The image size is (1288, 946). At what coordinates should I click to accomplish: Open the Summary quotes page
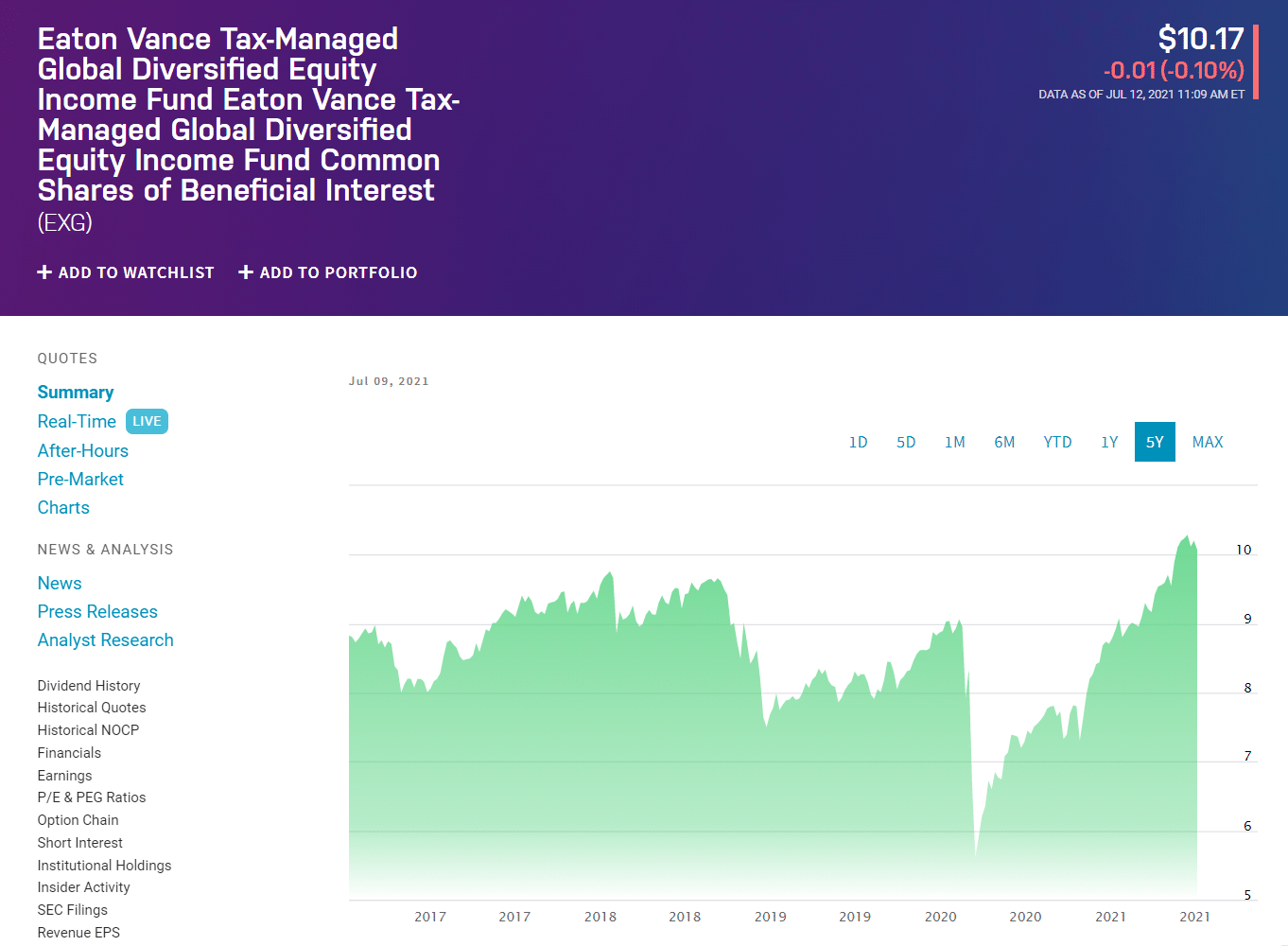pyautogui.click(x=76, y=393)
